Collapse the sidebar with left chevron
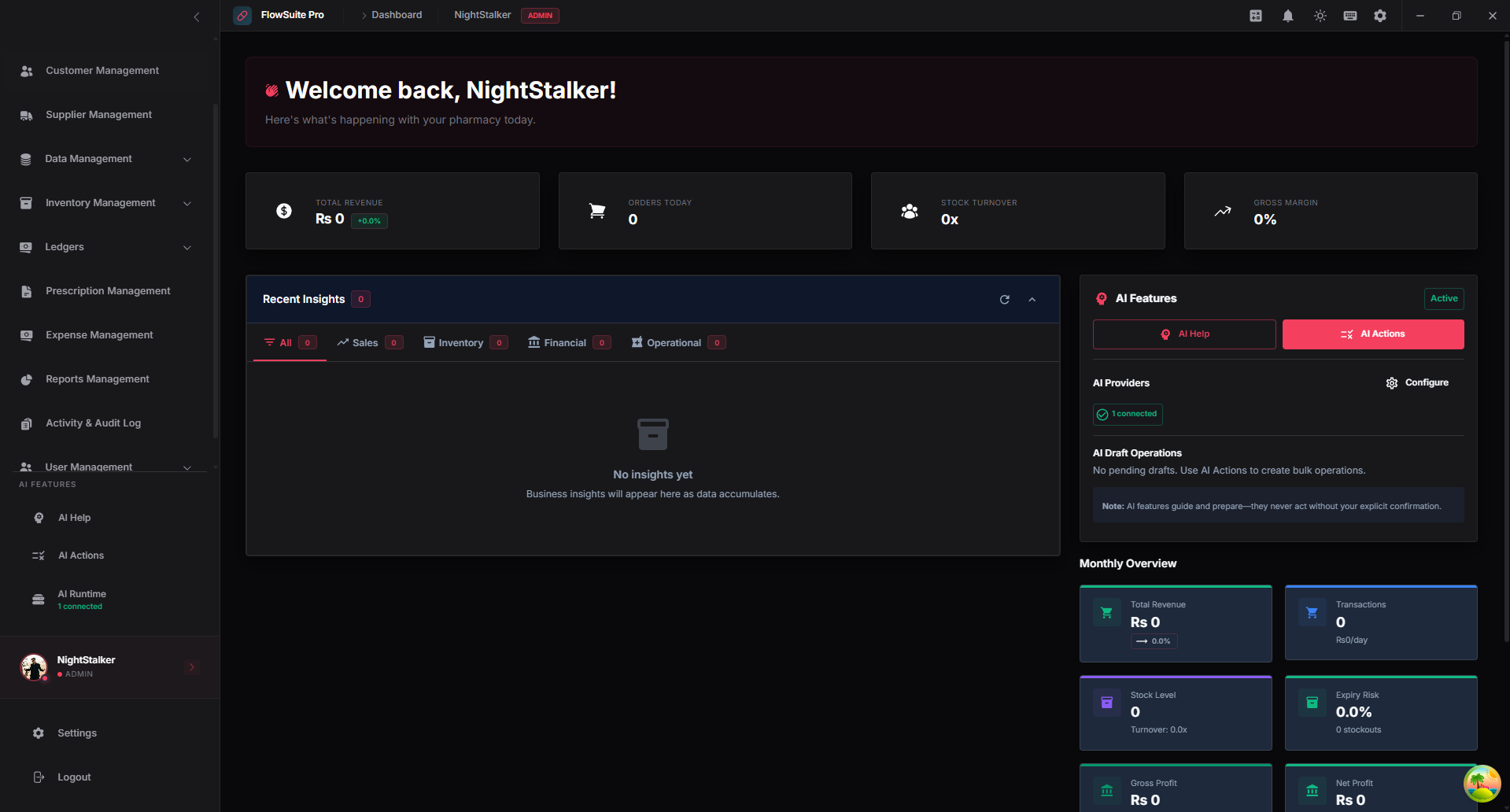This screenshot has width=1510, height=812. click(x=197, y=17)
